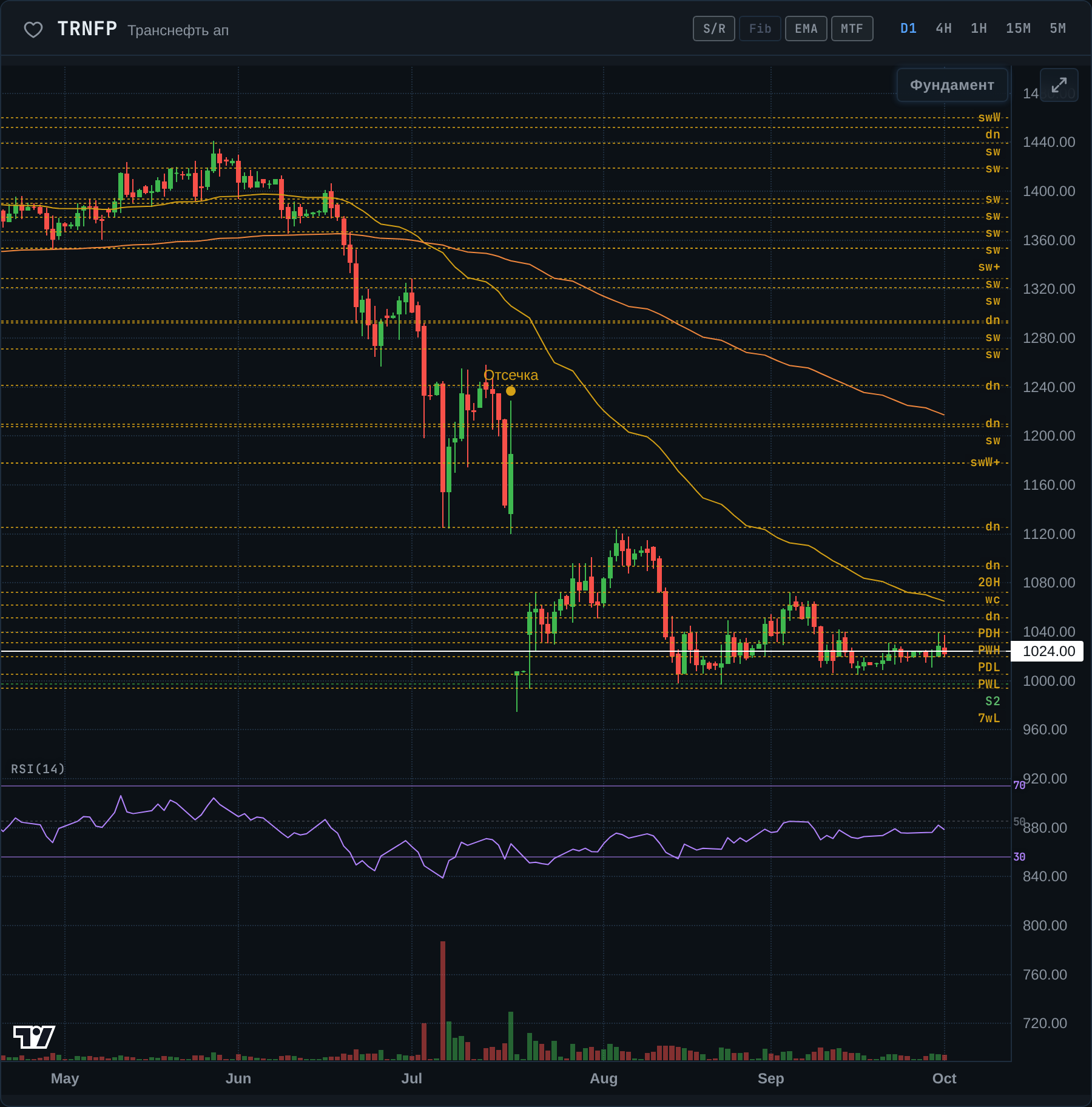Click the Отсечка dividend cutoff marker

point(511,391)
